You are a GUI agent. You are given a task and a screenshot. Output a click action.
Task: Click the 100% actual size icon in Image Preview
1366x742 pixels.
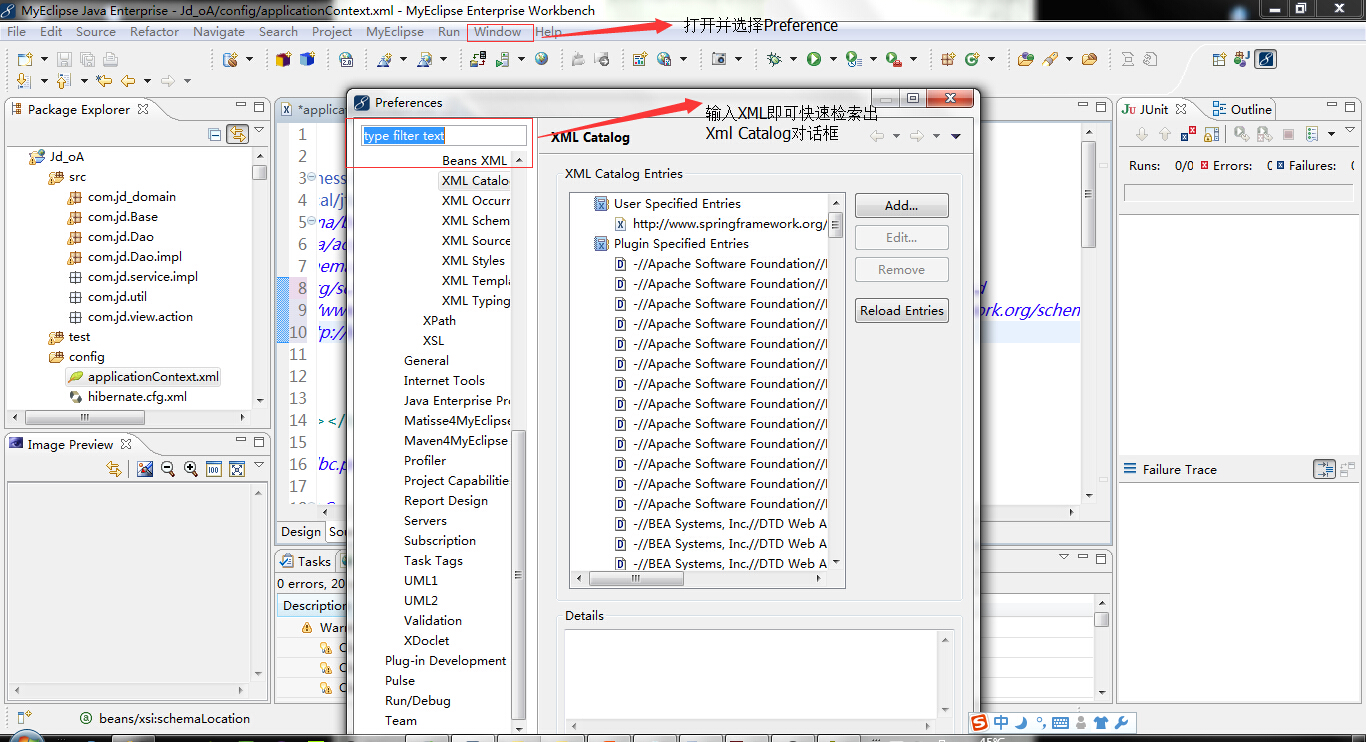pos(213,469)
